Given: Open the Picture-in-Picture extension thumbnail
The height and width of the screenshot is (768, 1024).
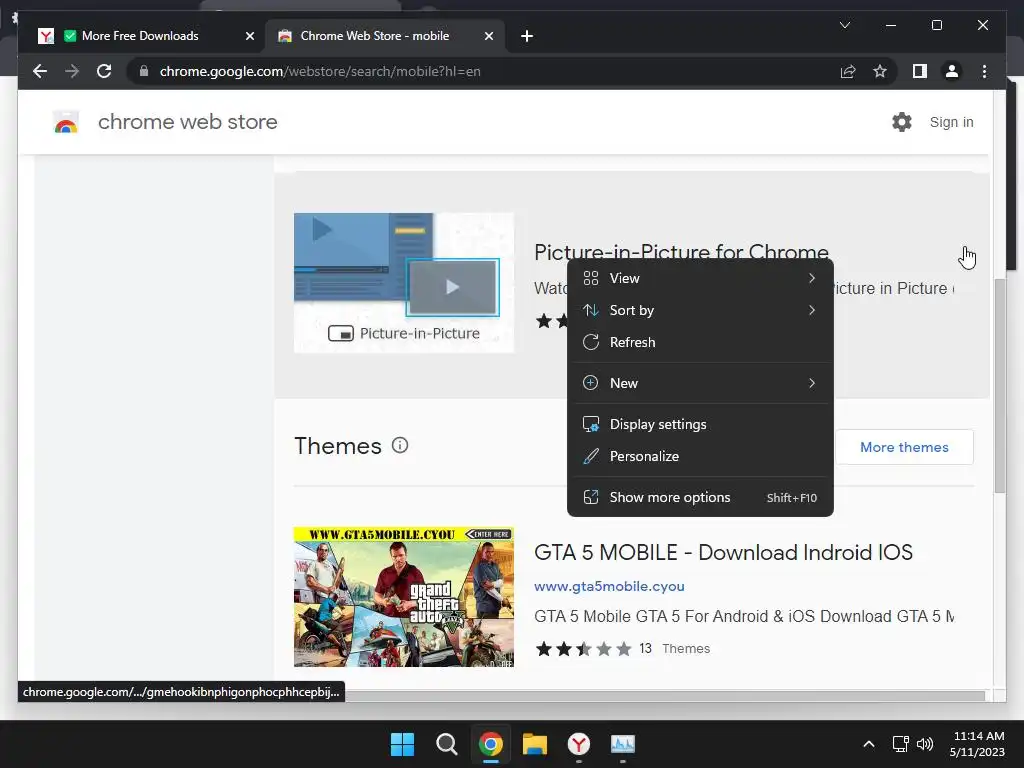Looking at the screenshot, I should 404,283.
